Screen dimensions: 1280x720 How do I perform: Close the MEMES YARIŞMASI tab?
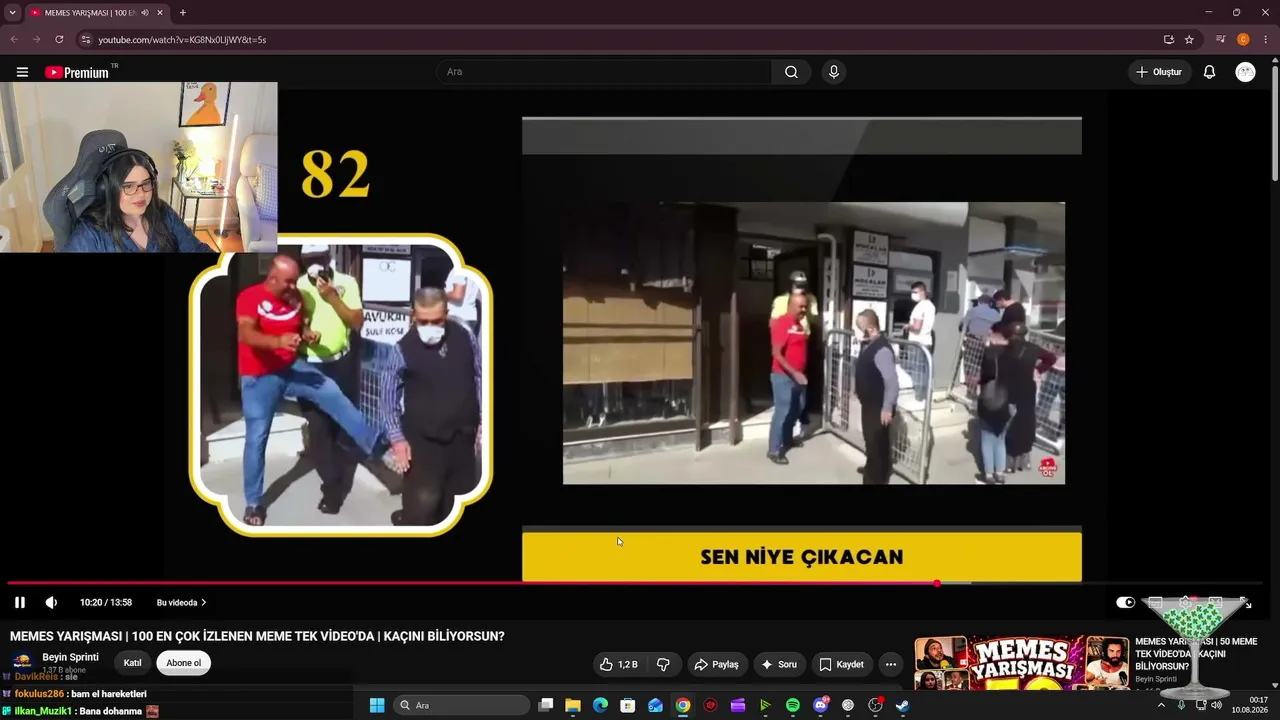point(160,13)
